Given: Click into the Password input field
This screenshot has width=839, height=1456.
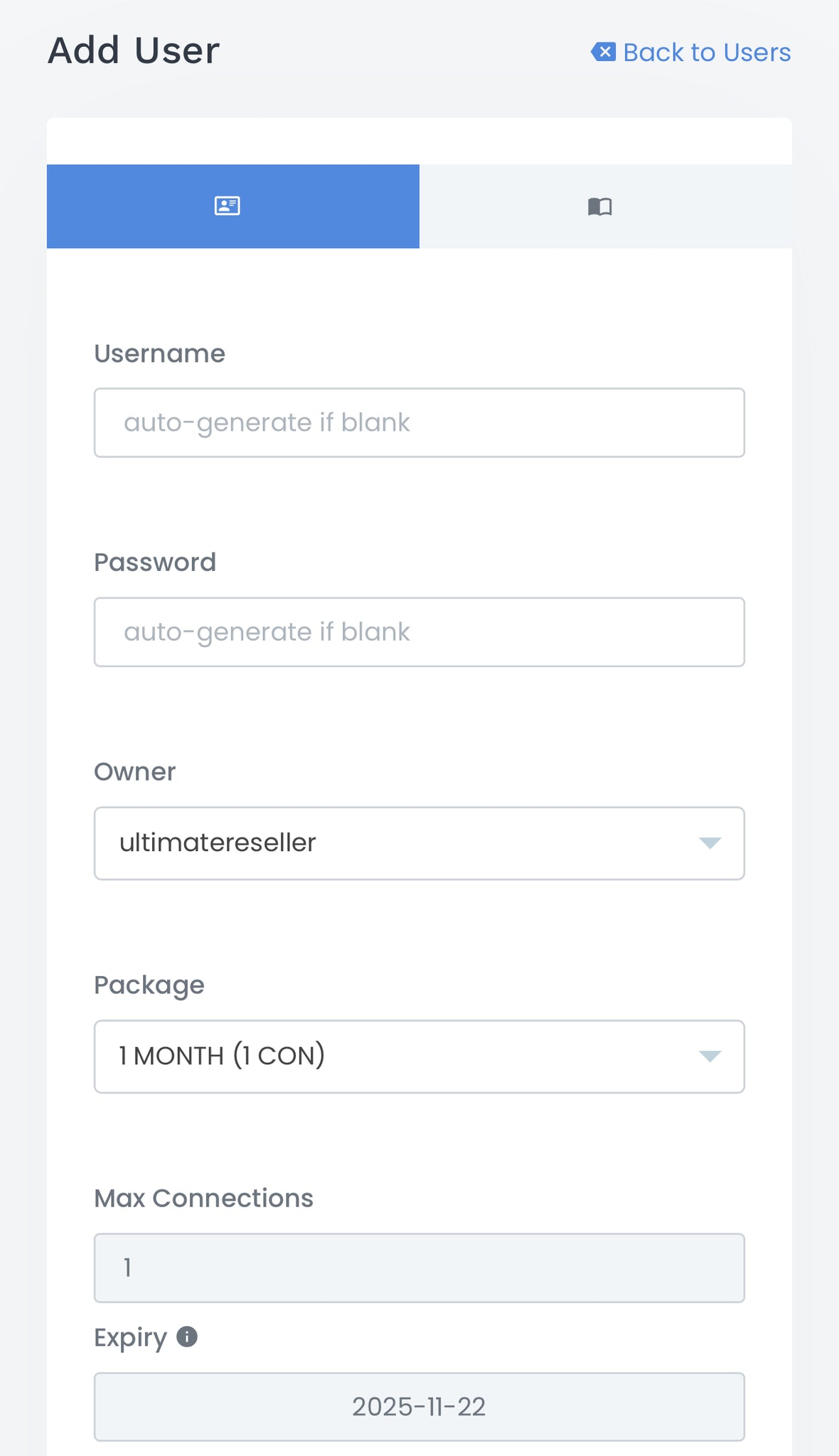Looking at the screenshot, I should [419, 632].
